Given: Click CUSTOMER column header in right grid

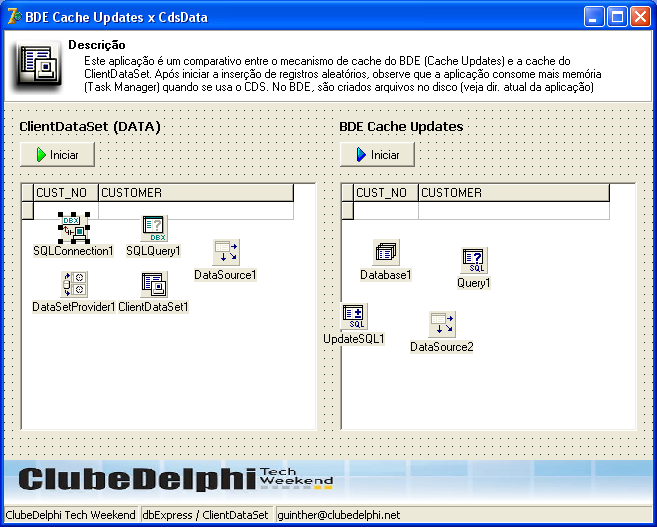Looking at the screenshot, I should point(514,193).
